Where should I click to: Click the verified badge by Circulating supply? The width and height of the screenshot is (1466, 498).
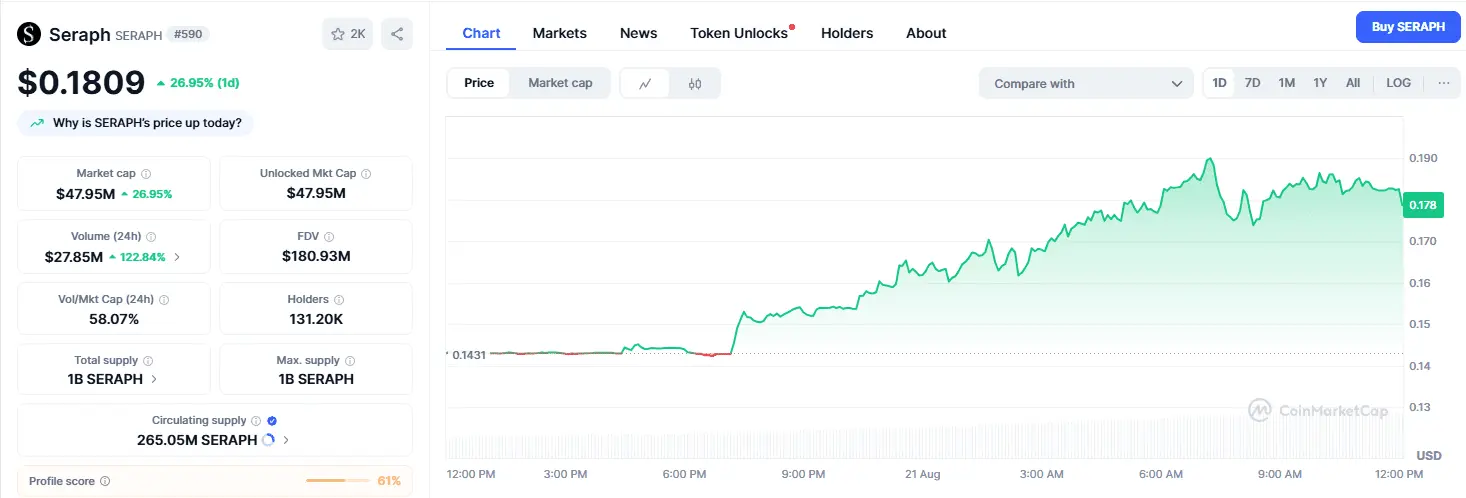point(272,422)
